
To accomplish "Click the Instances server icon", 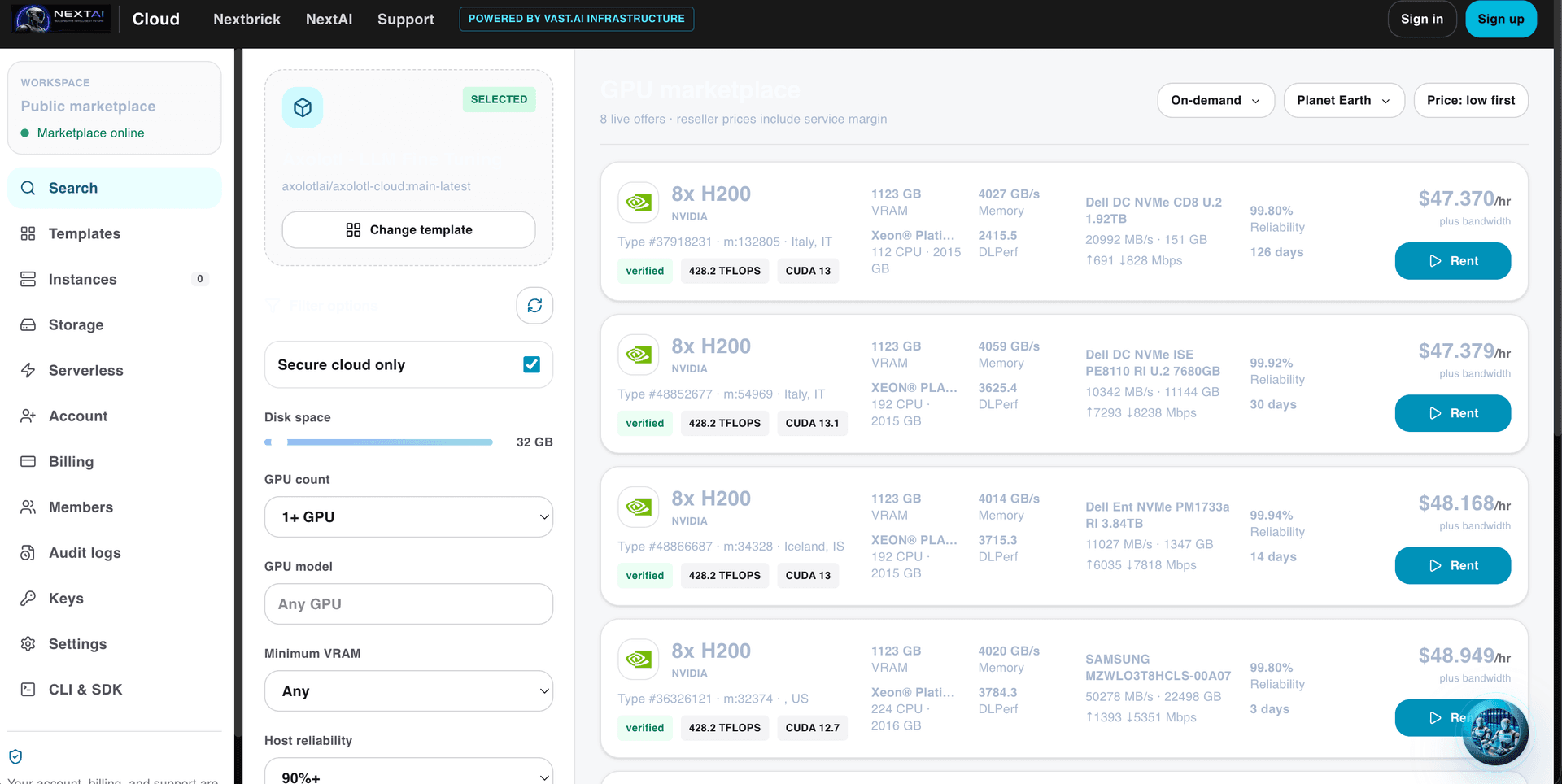I will (x=28, y=279).
